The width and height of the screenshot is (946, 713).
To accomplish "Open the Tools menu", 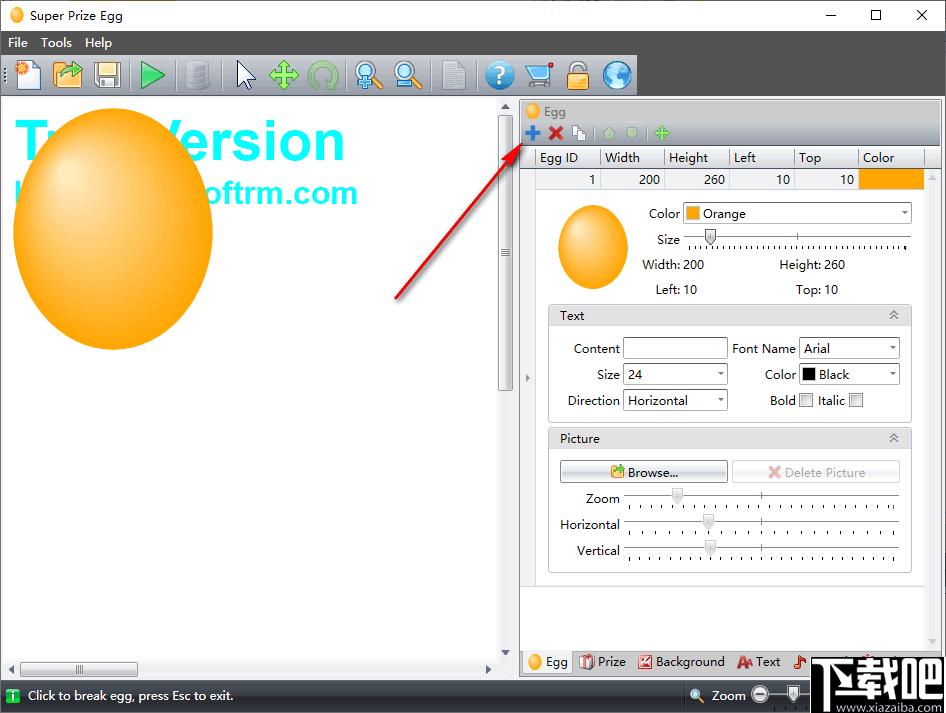I will coord(56,43).
